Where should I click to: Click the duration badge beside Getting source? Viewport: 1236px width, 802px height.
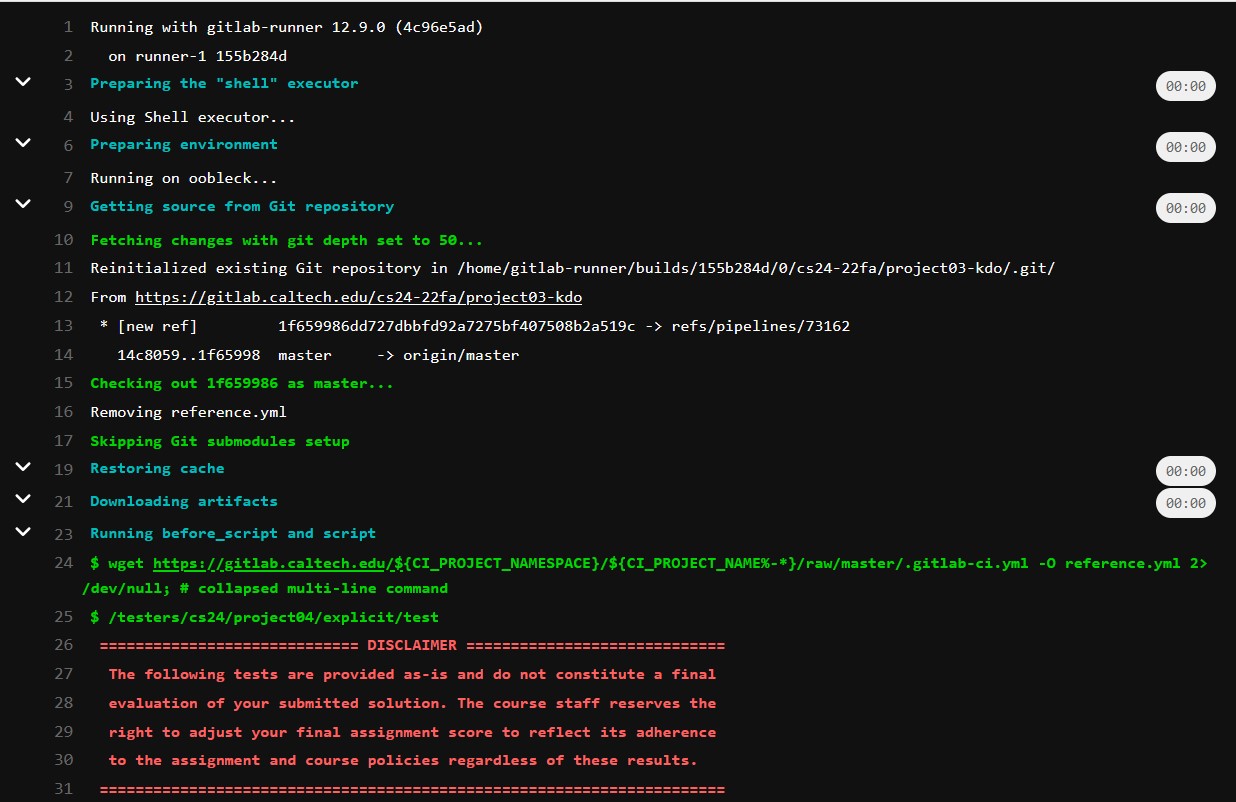(x=1185, y=208)
